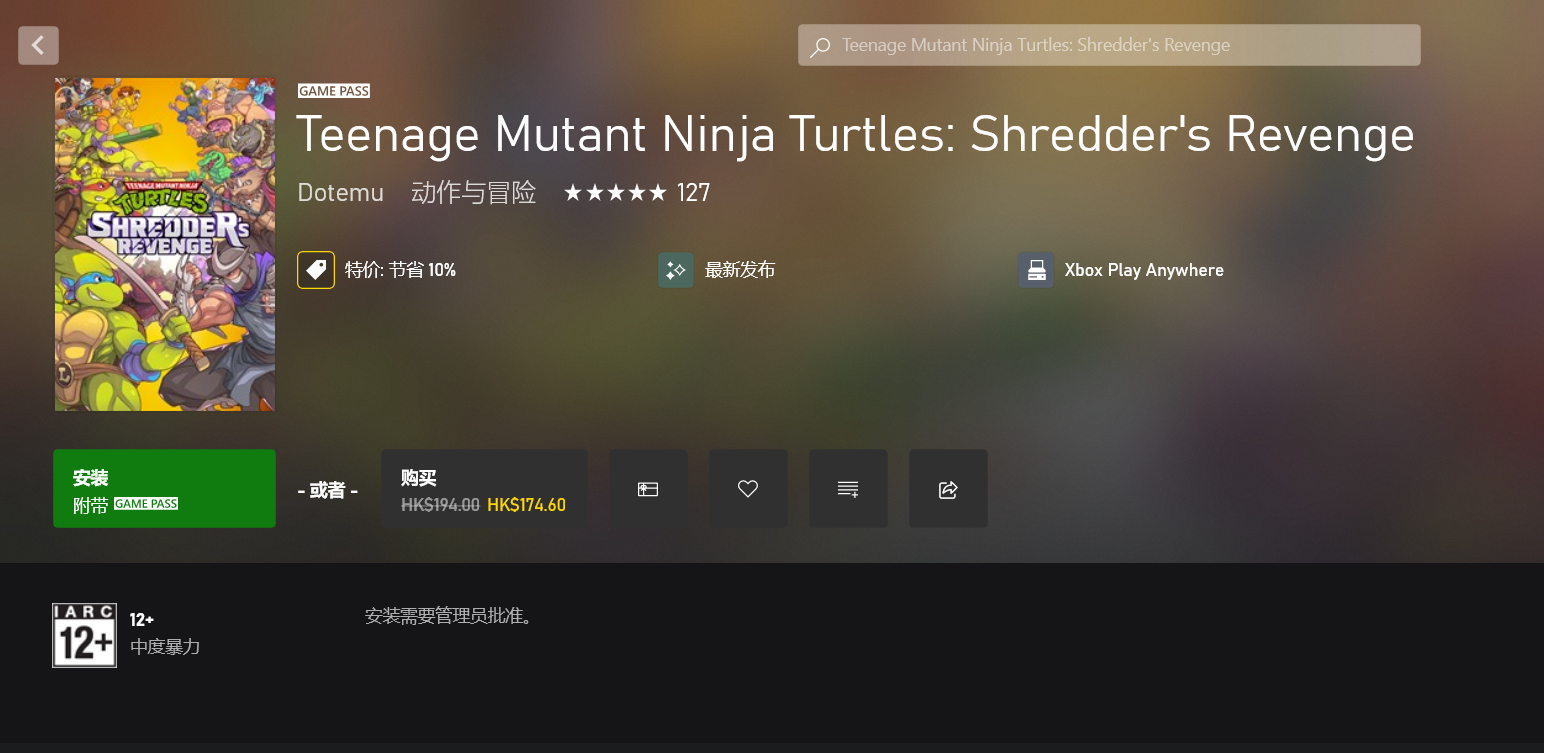Select the 特价: 节省 10% label
The height and width of the screenshot is (753, 1544).
[x=400, y=270]
